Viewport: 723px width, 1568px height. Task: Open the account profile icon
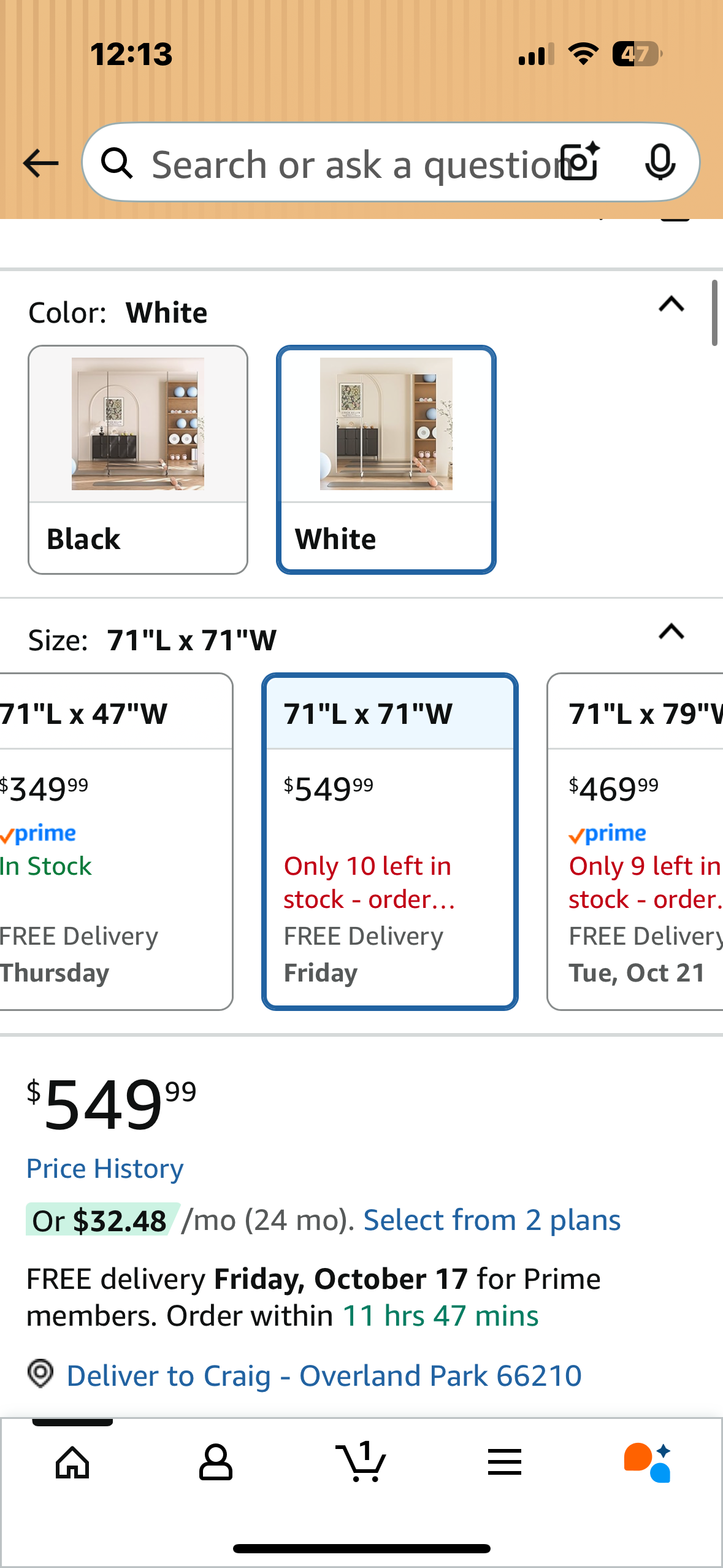point(216,1462)
